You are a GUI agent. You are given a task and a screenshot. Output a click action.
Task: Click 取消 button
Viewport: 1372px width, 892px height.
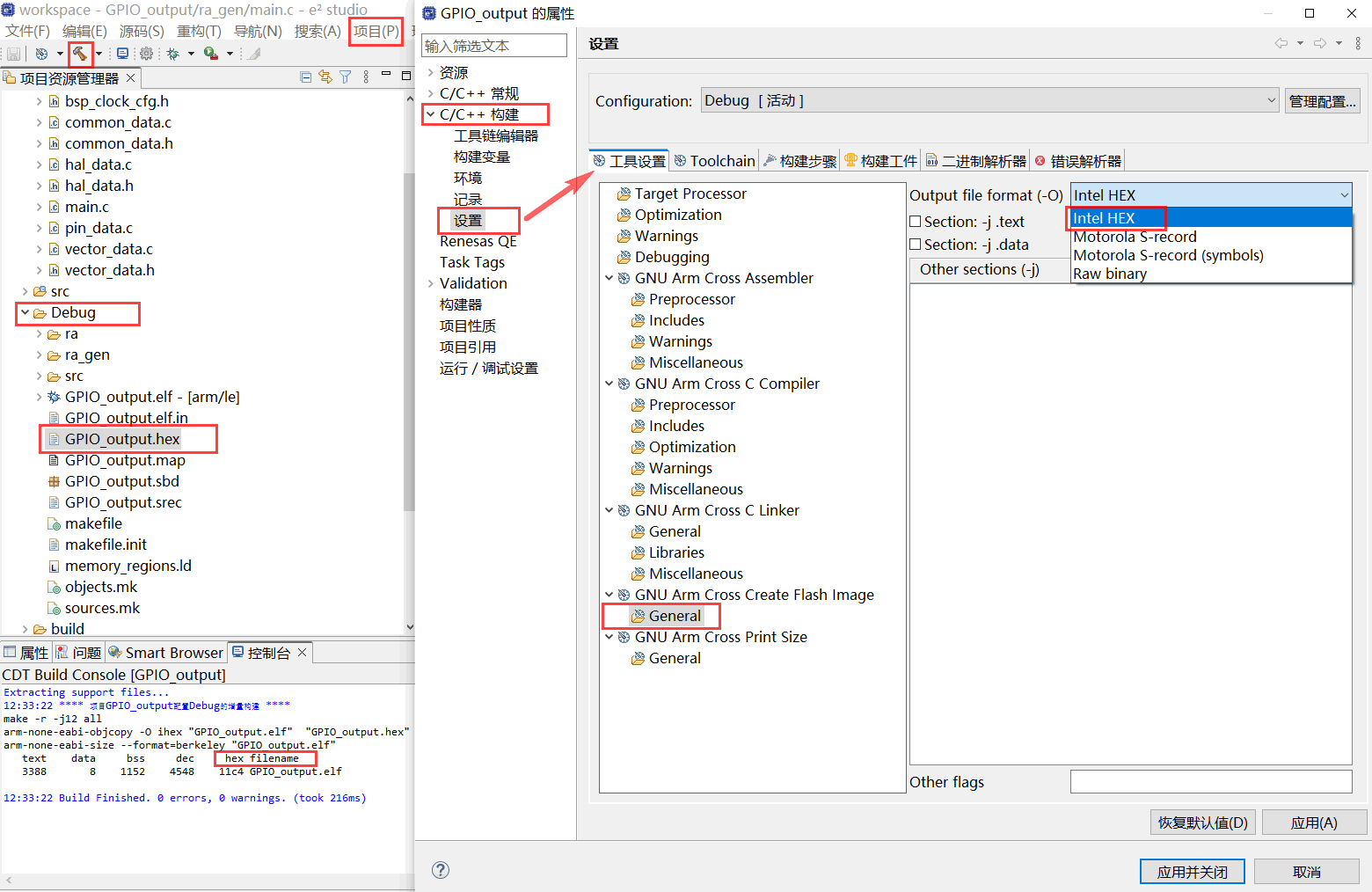coord(1307,872)
